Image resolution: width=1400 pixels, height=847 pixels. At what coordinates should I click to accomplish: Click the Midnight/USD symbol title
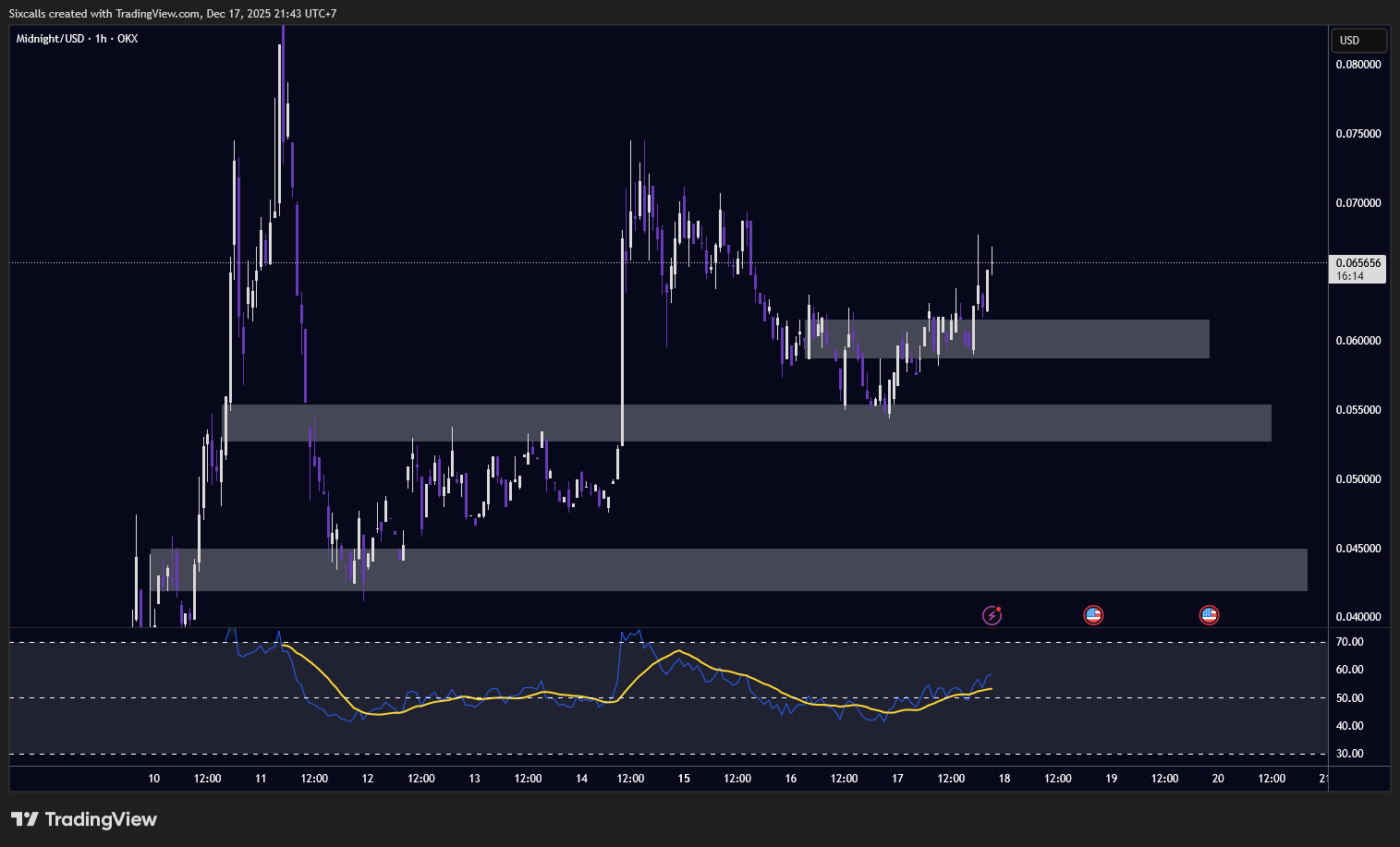coord(50,39)
